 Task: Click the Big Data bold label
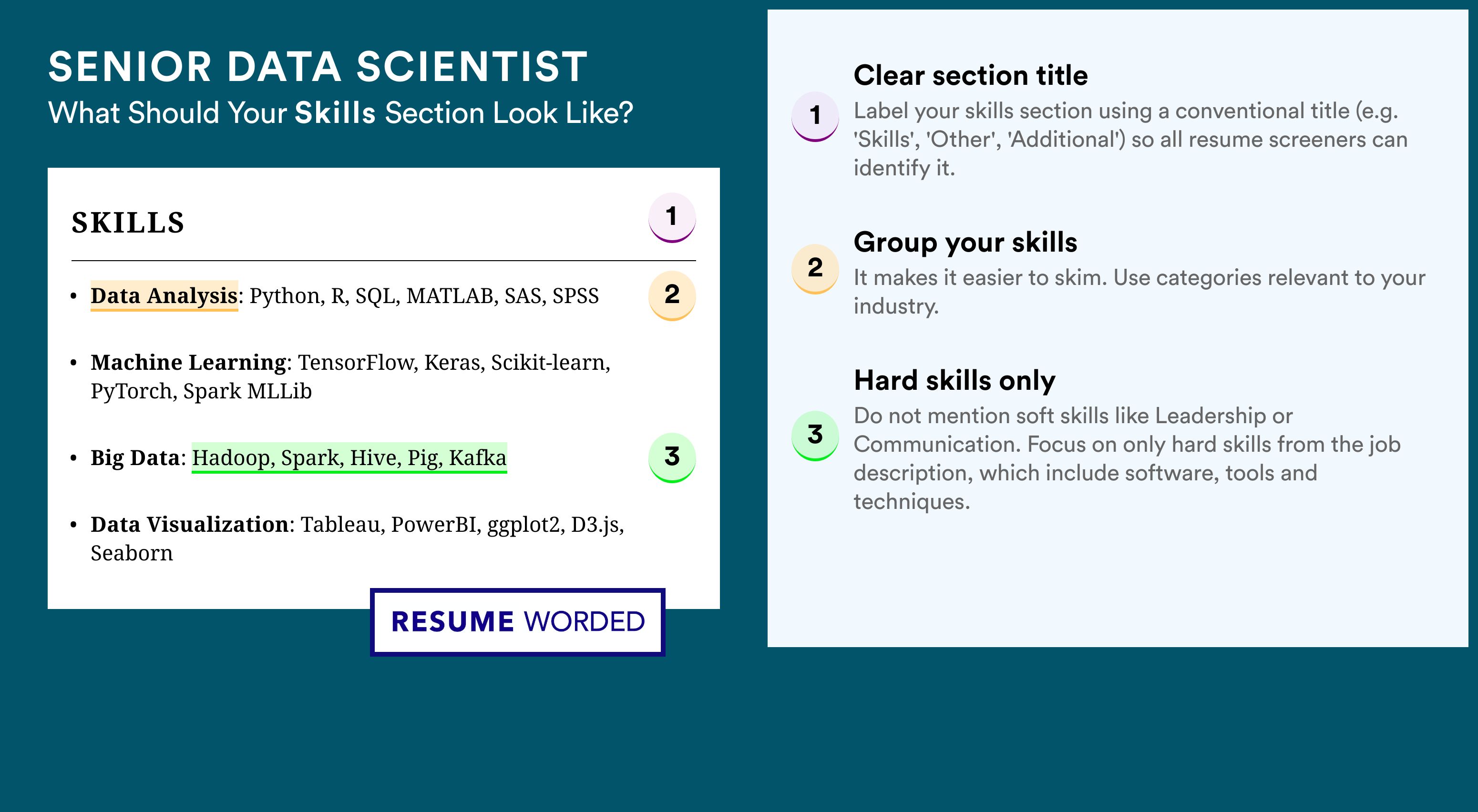pyautogui.click(x=135, y=458)
